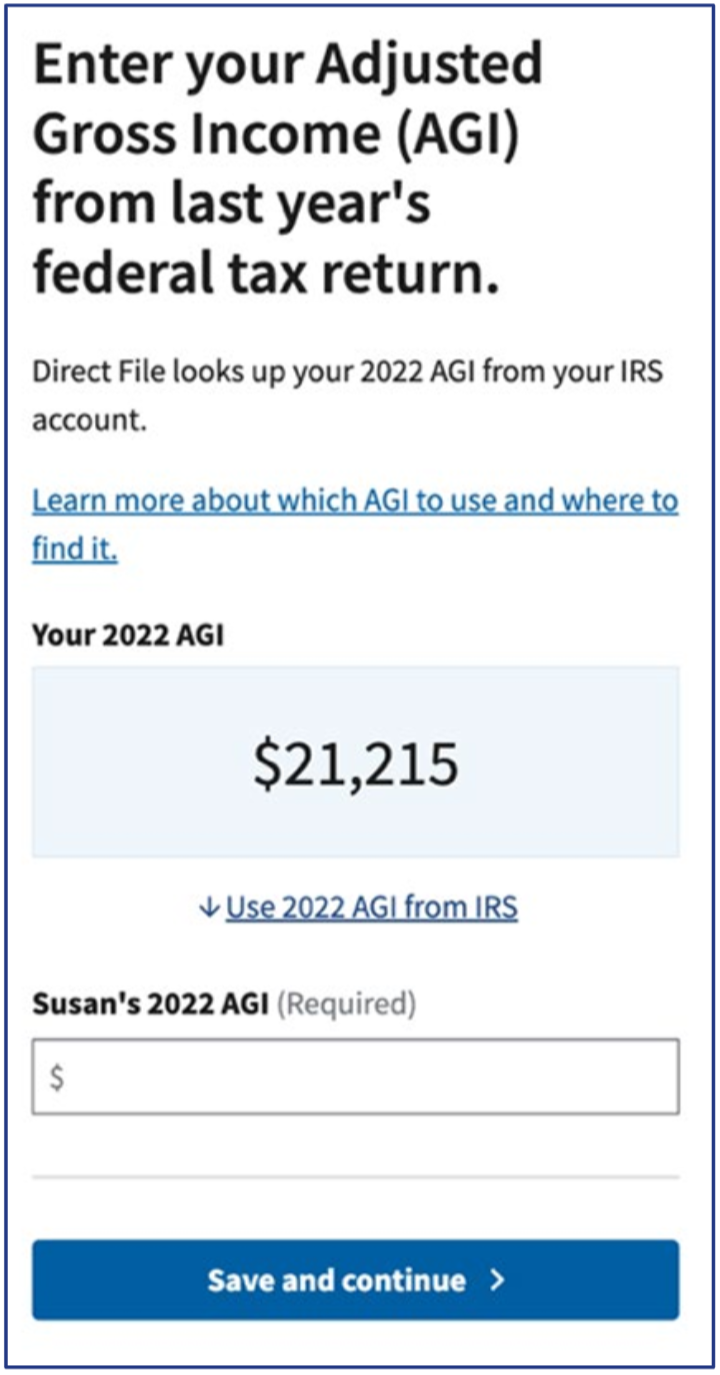Click the 'from last year's' heading line

232,203
